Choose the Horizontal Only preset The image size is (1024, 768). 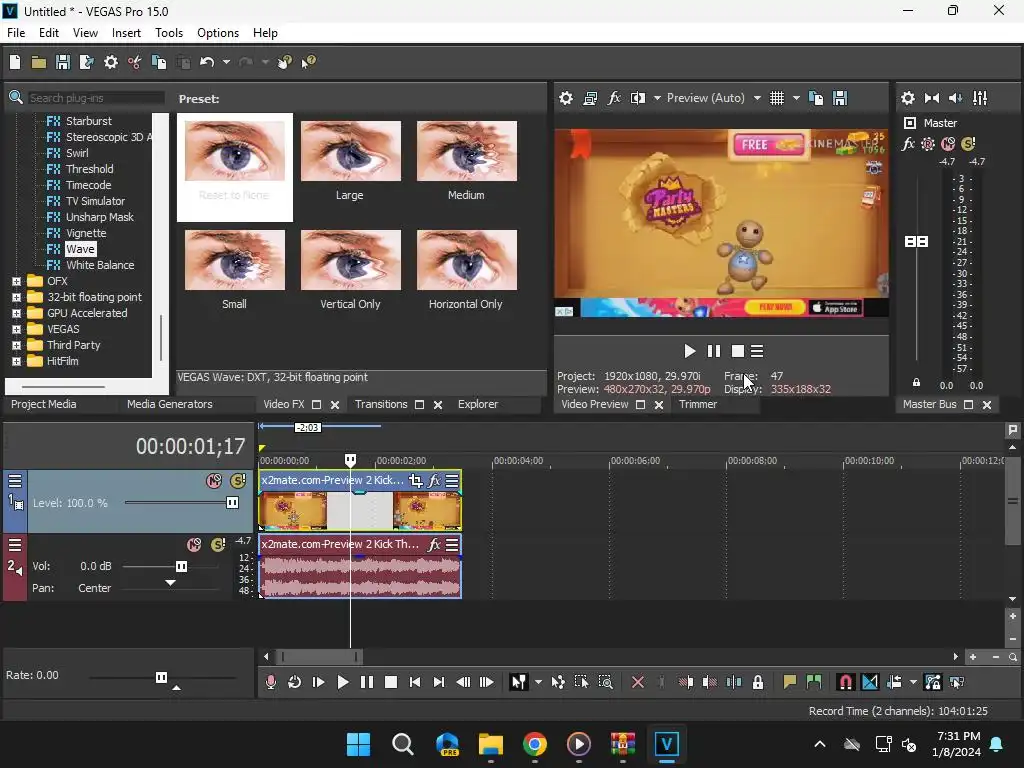point(466,269)
